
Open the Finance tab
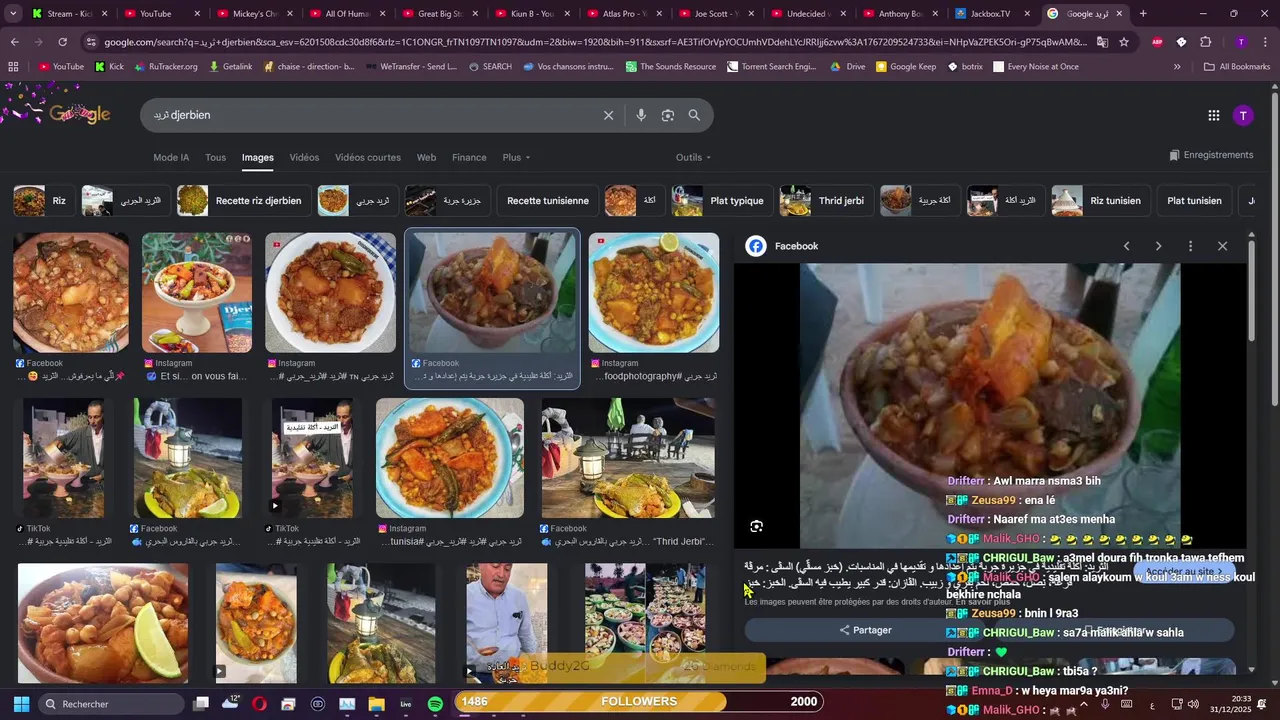pos(469,157)
